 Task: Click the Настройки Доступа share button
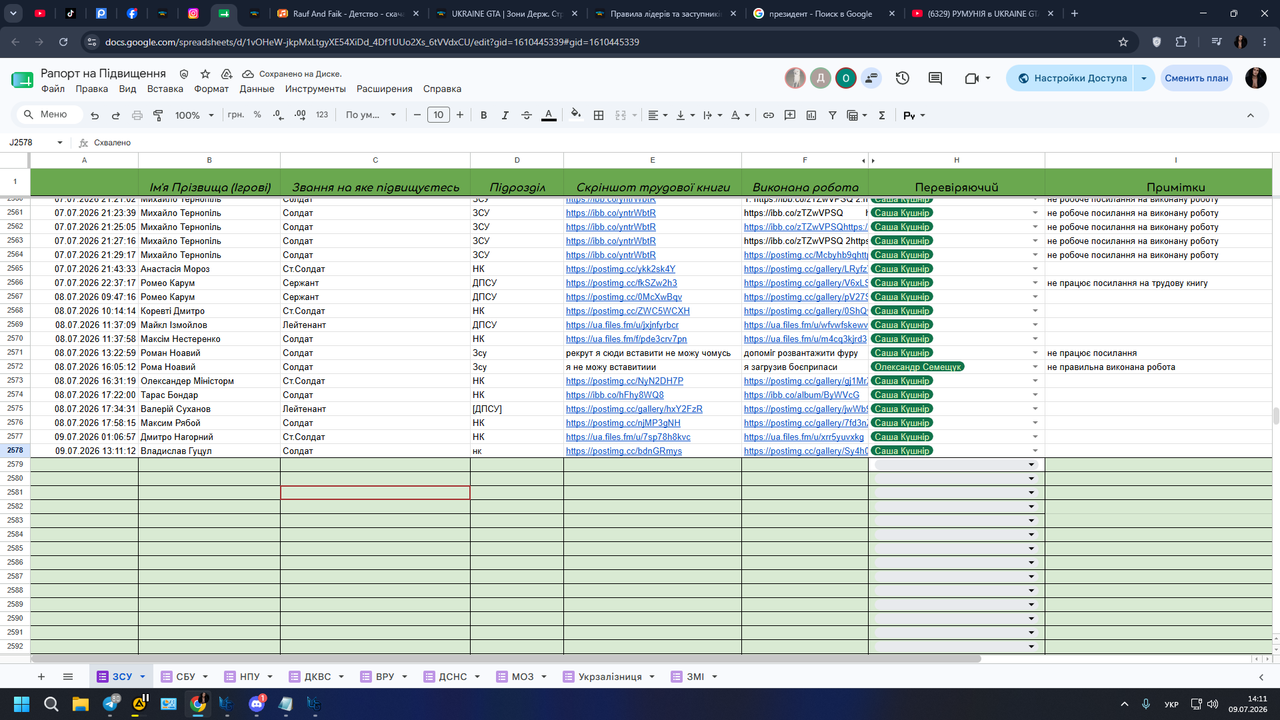tap(1070, 78)
